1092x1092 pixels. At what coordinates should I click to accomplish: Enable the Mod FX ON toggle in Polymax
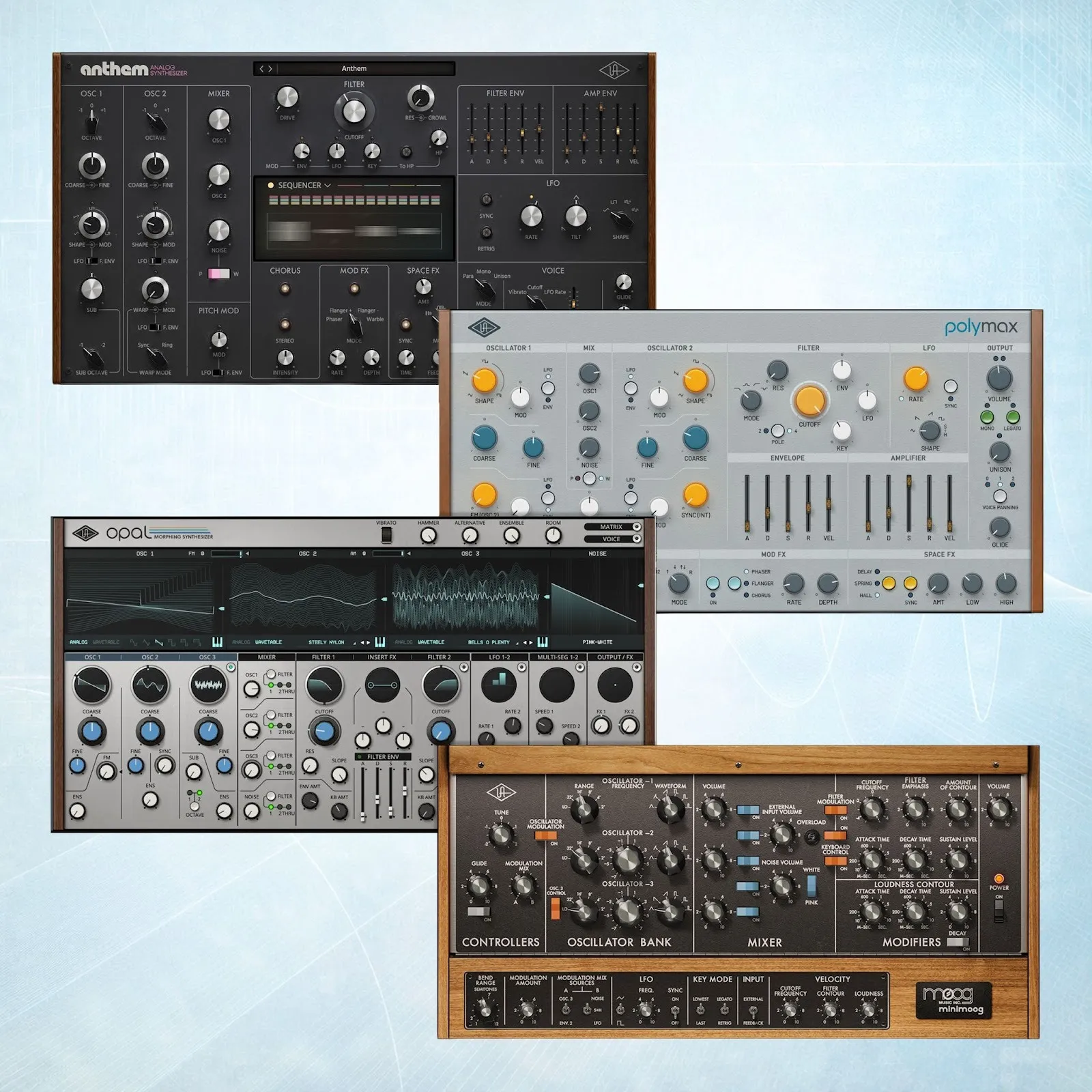[x=713, y=584]
